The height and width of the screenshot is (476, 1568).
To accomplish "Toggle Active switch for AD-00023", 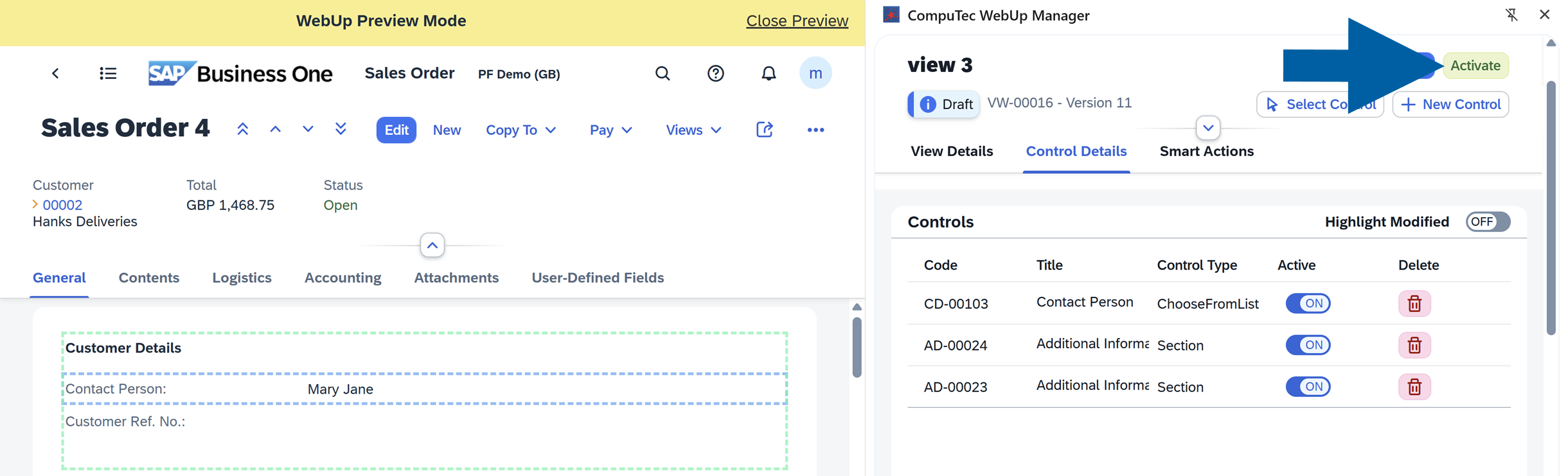I will (x=1308, y=387).
